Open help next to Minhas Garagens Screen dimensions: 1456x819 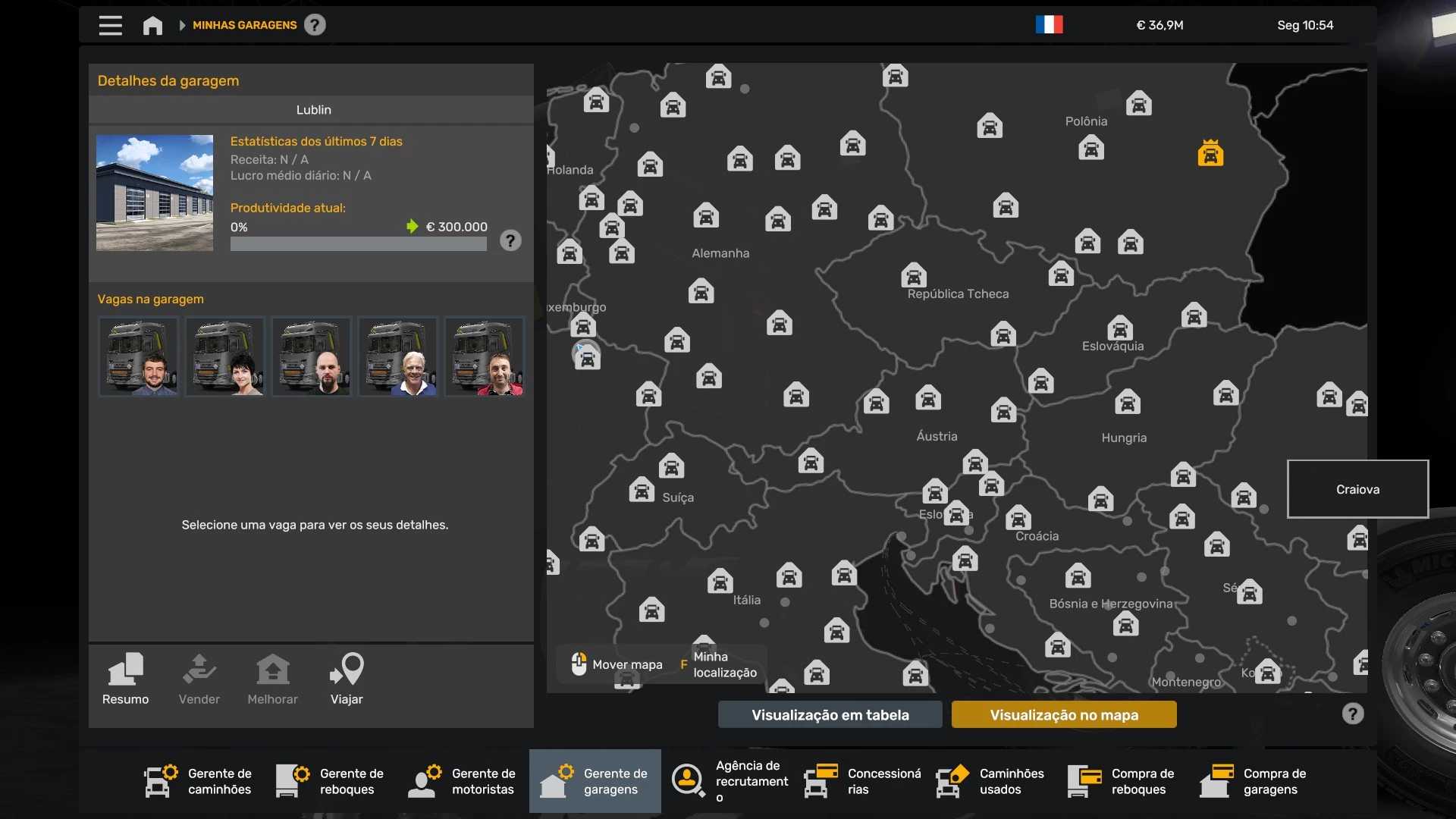click(x=315, y=25)
